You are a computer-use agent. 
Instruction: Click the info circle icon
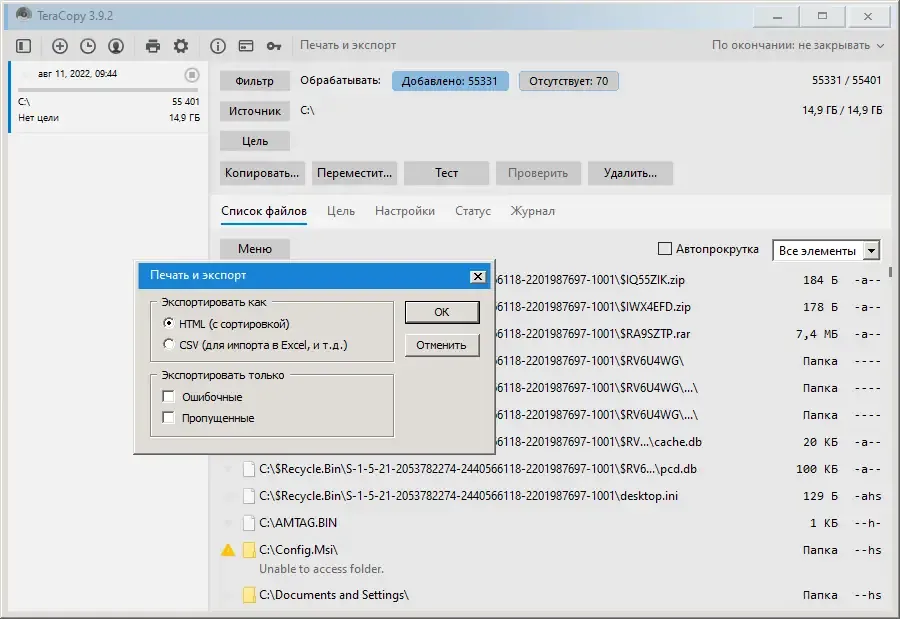[x=218, y=46]
